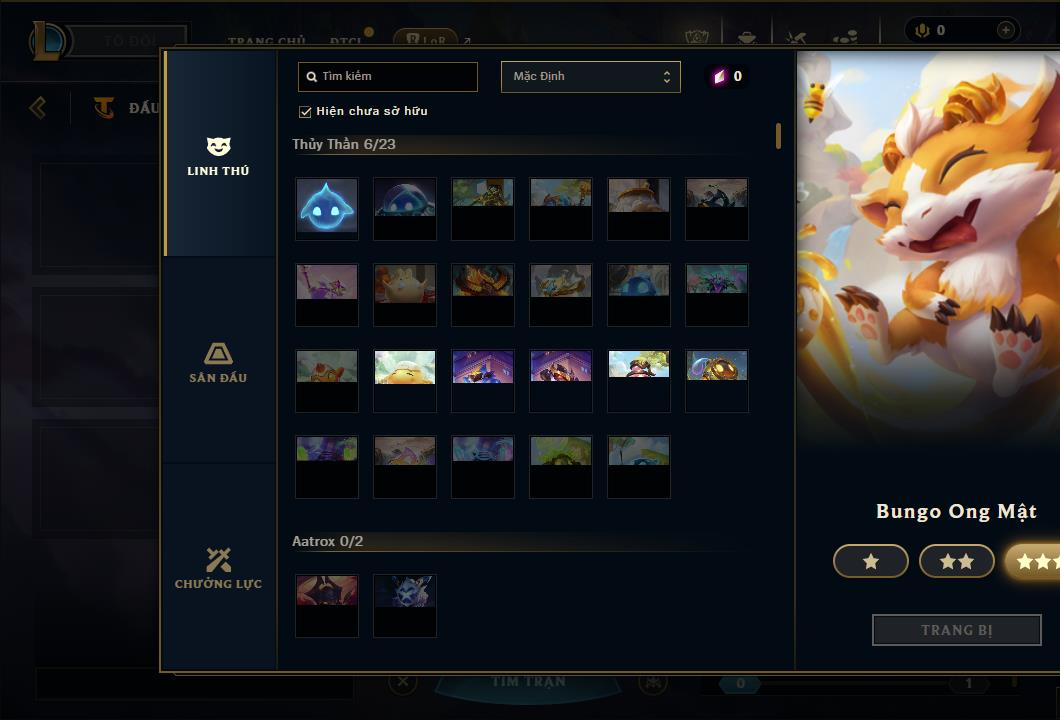Open the Chưởng Lực tab
Screen dimensions: 1060x720
[218, 569]
